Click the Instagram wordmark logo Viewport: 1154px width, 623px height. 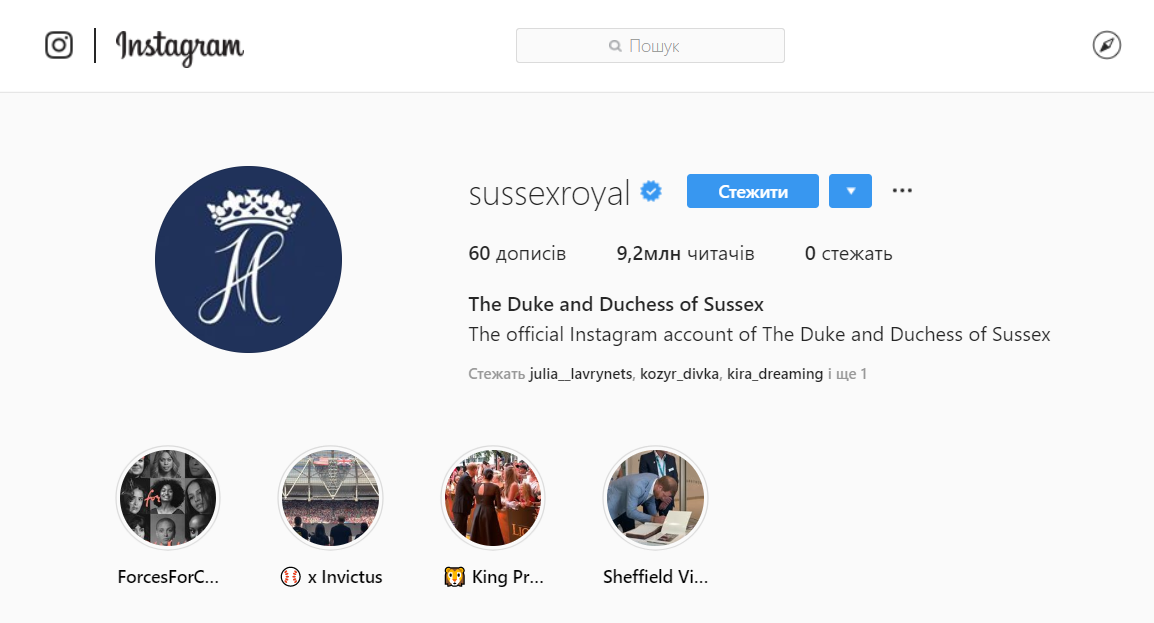point(180,48)
